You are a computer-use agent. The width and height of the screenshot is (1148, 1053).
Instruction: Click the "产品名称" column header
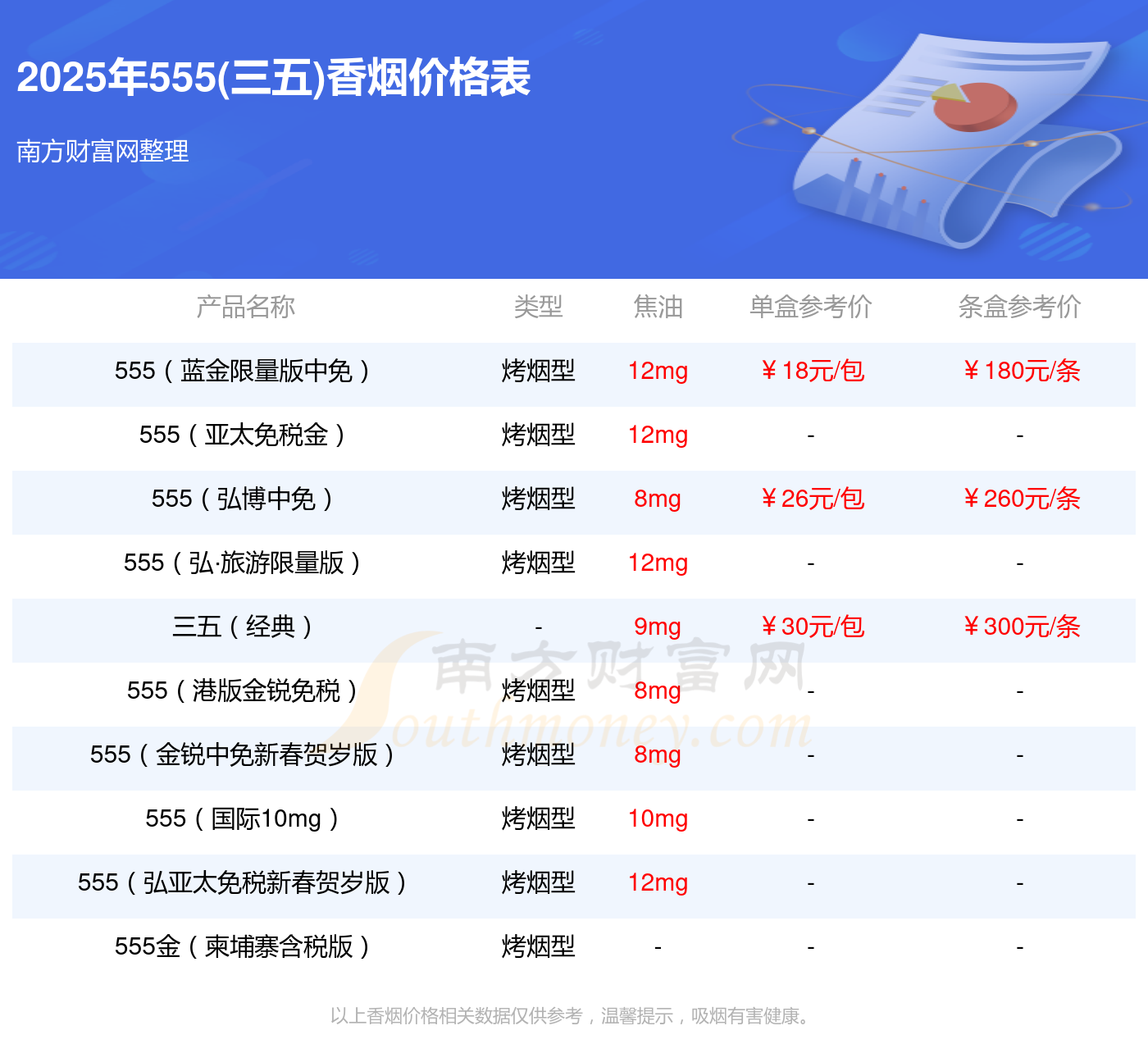click(245, 307)
